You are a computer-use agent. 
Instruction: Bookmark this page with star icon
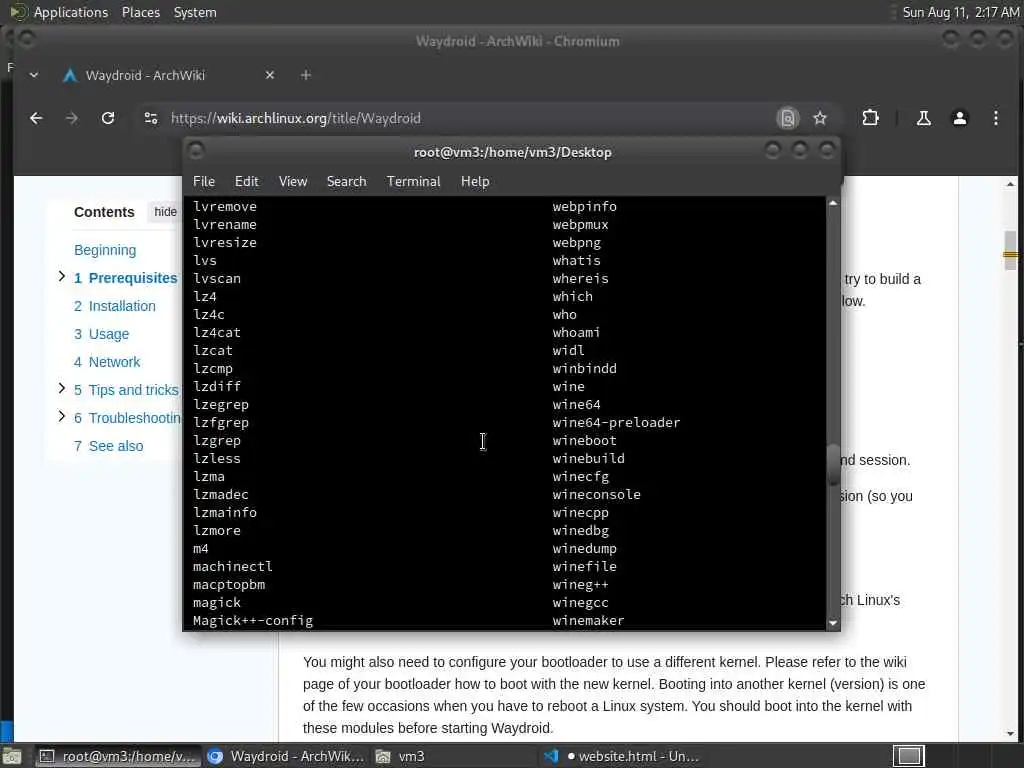point(820,118)
